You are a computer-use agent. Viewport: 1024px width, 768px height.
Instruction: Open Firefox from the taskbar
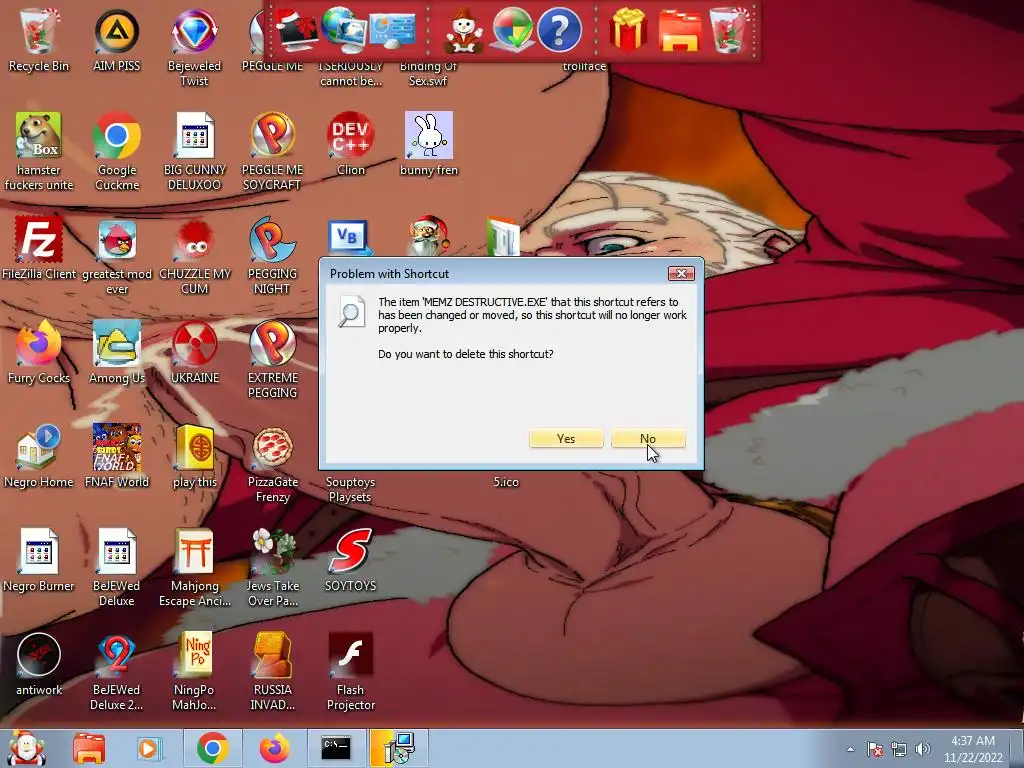point(274,748)
